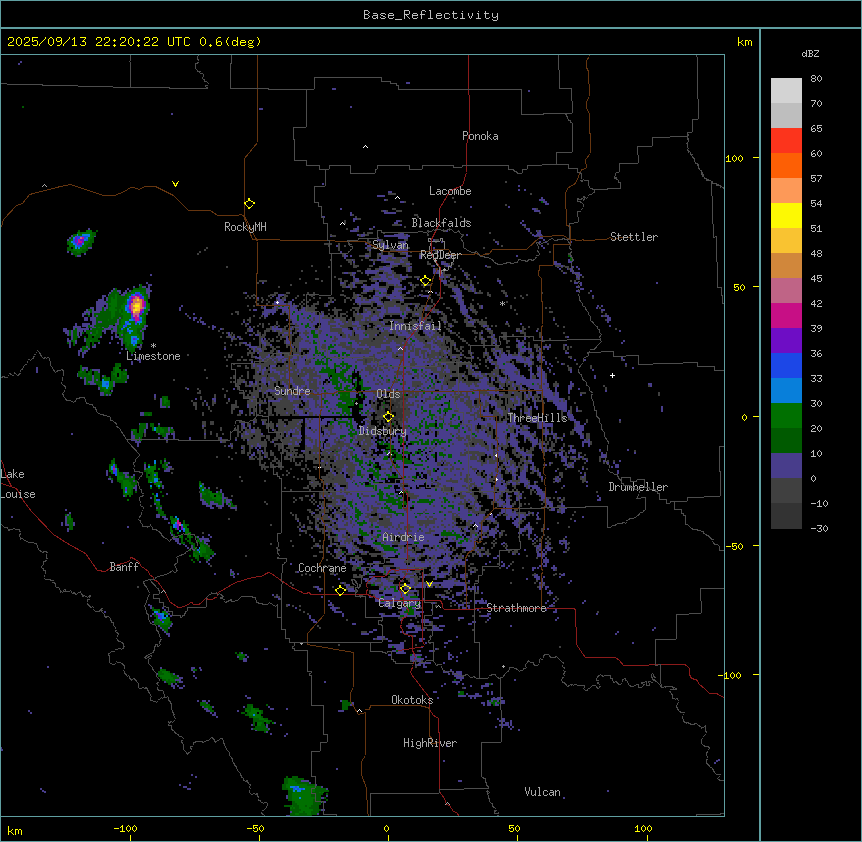The image size is (862, 842).
Task: Click the Vulcan label
Action: (542, 792)
